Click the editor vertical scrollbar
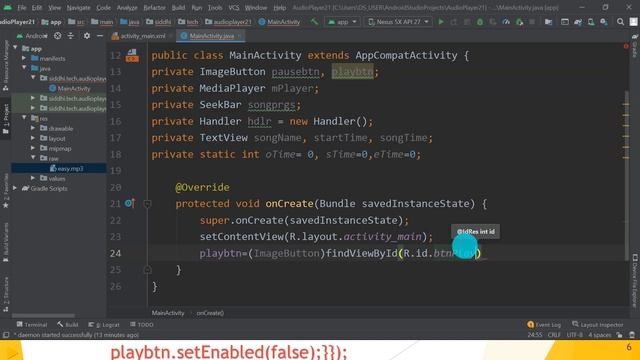The width and height of the screenshot is (640, 360). pos(627,175)
